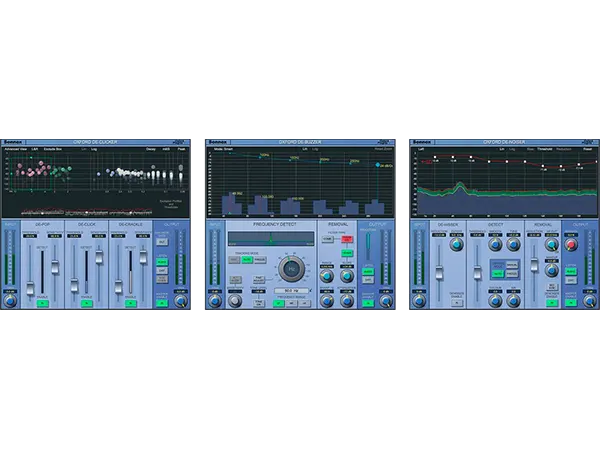
Task: Select AUDIO listen mode in De-Buzzer
Action: (368, 272)
